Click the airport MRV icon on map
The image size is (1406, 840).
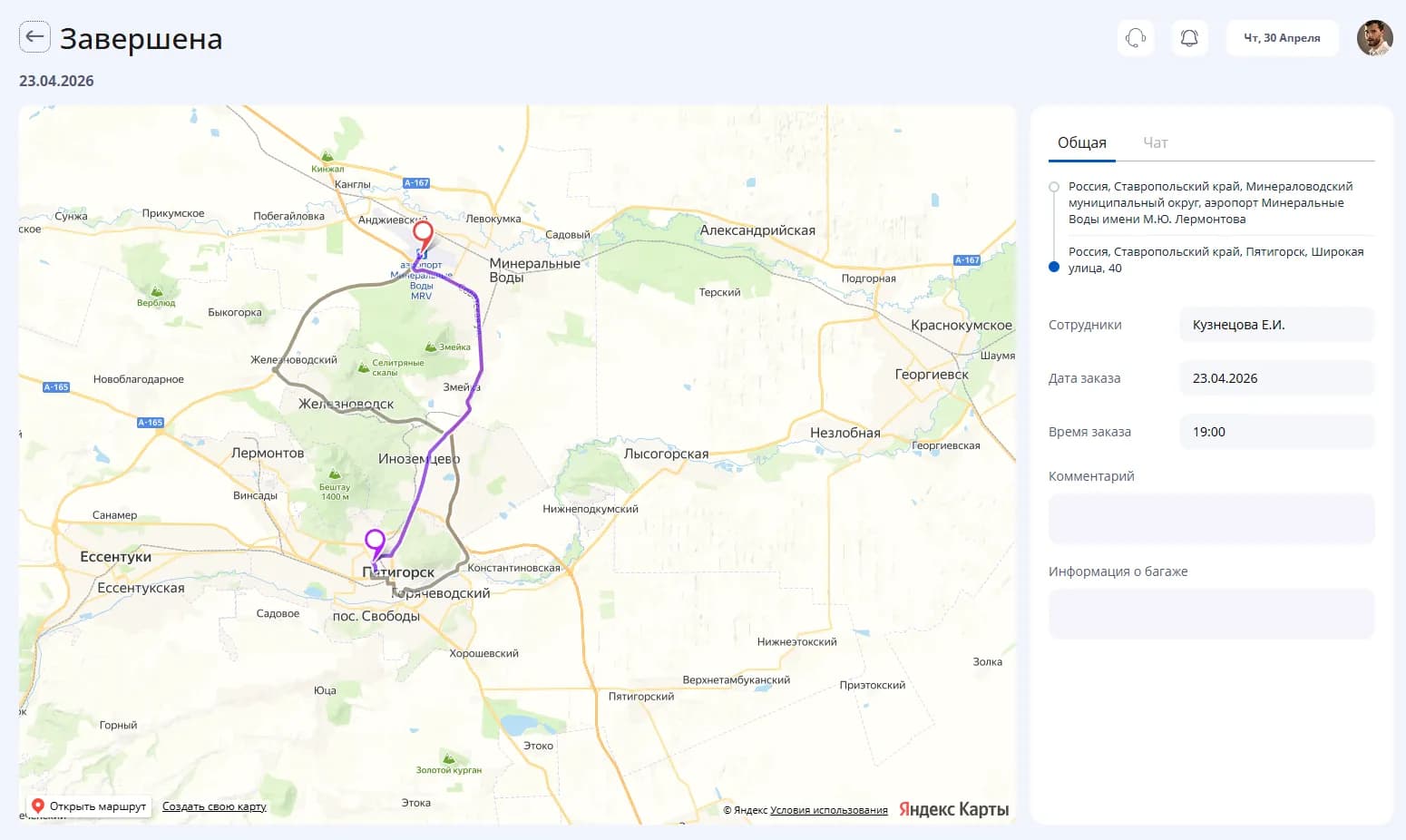[422, 254]
